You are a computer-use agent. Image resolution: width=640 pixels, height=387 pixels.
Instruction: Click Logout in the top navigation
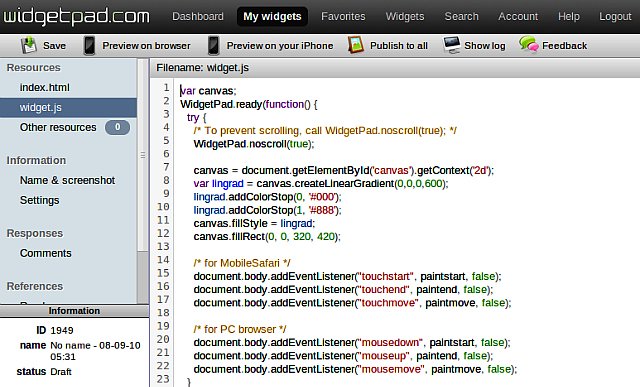tap(615, 16)
